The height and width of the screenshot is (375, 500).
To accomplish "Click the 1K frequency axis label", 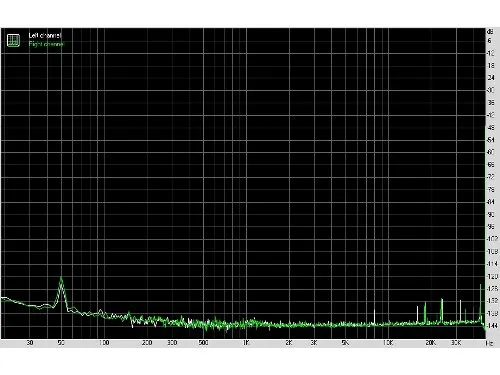I will pyautogui.click(x=246, y=343).
